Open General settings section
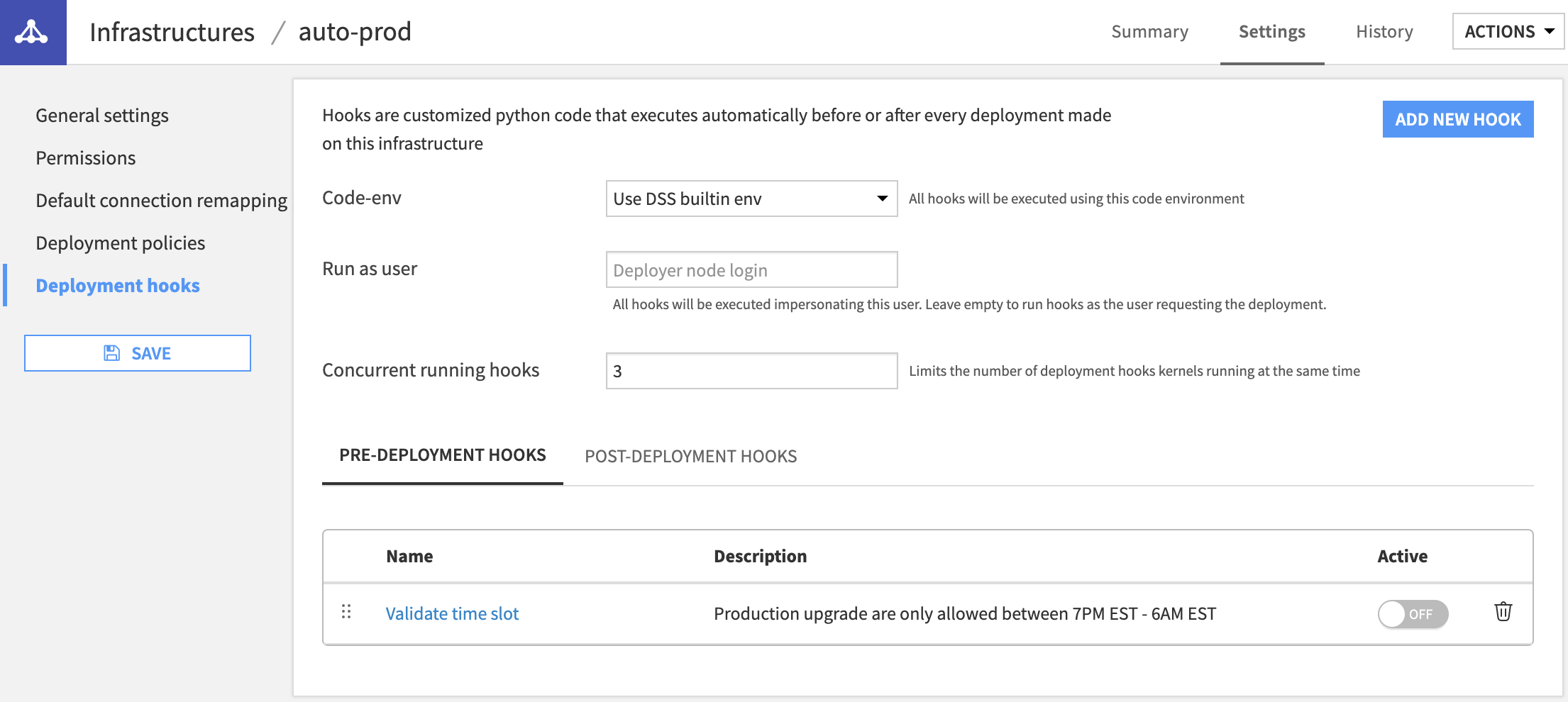 pos(102,116)
